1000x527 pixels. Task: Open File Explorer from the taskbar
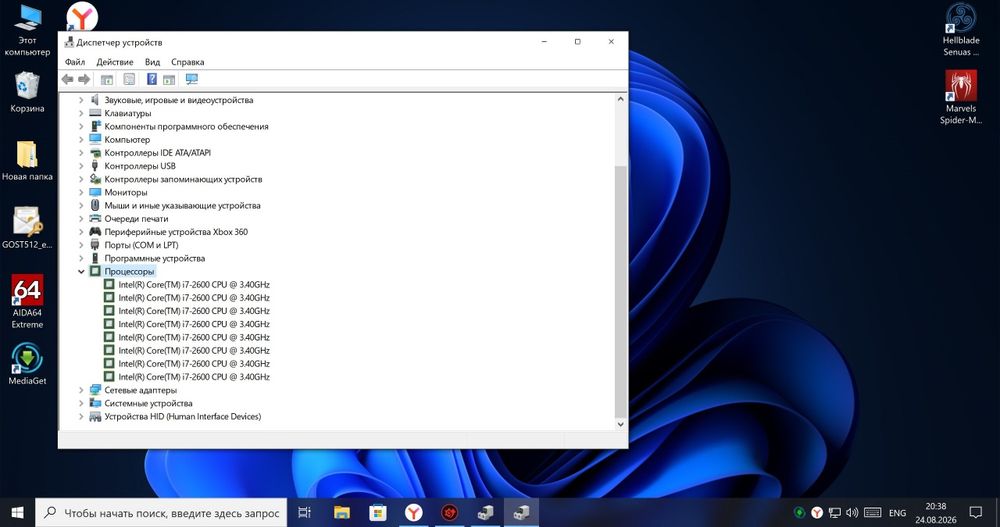pyautogui.click(x=342, y=512)
